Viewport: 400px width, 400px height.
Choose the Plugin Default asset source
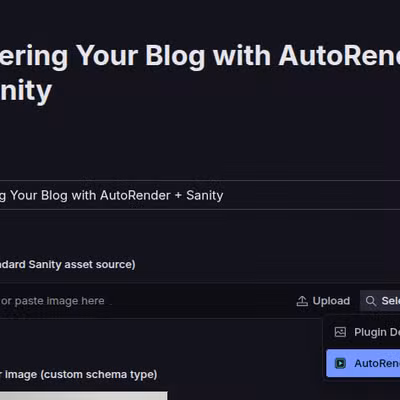[x=363, y=332]
